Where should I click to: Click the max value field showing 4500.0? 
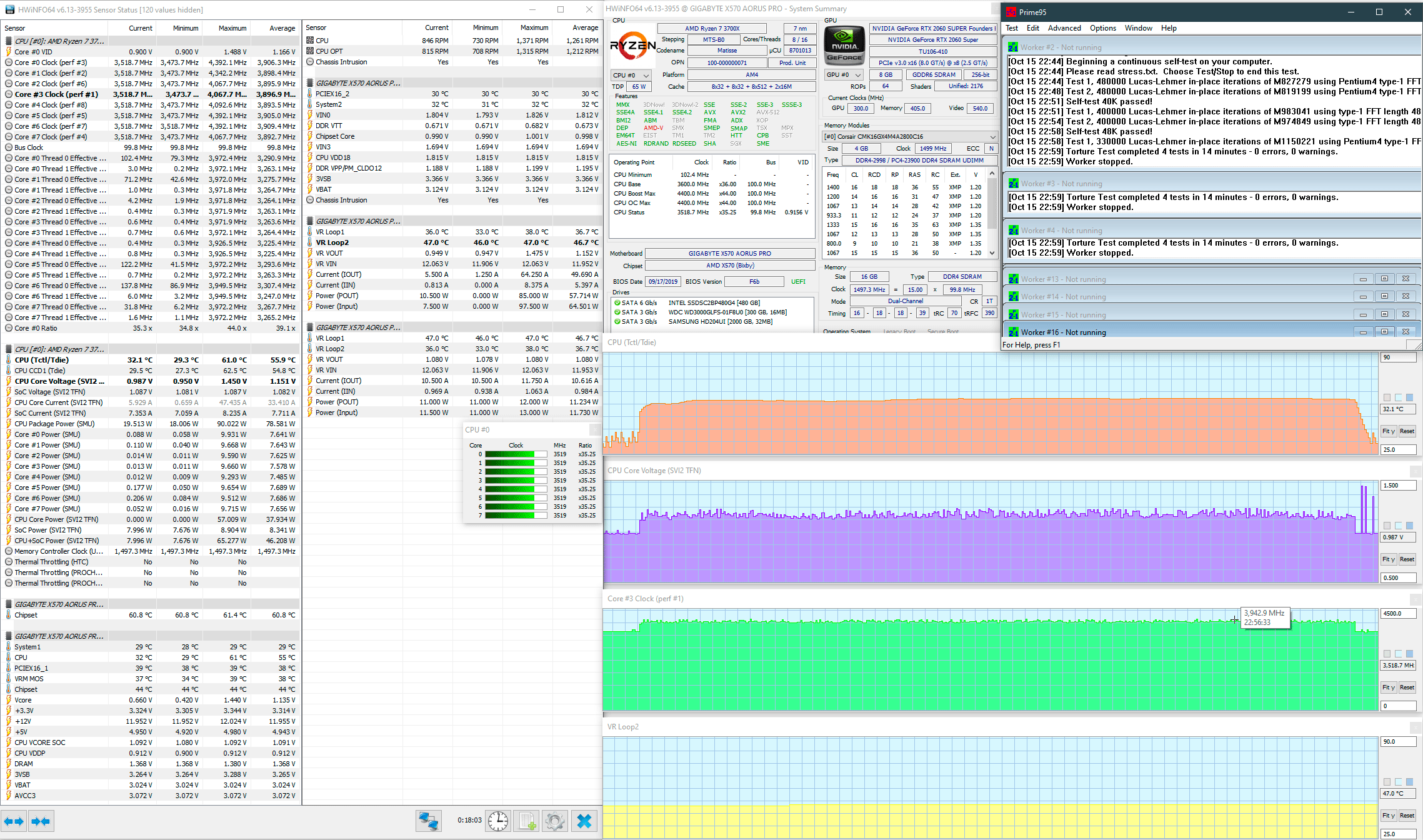click(1397, 614)
